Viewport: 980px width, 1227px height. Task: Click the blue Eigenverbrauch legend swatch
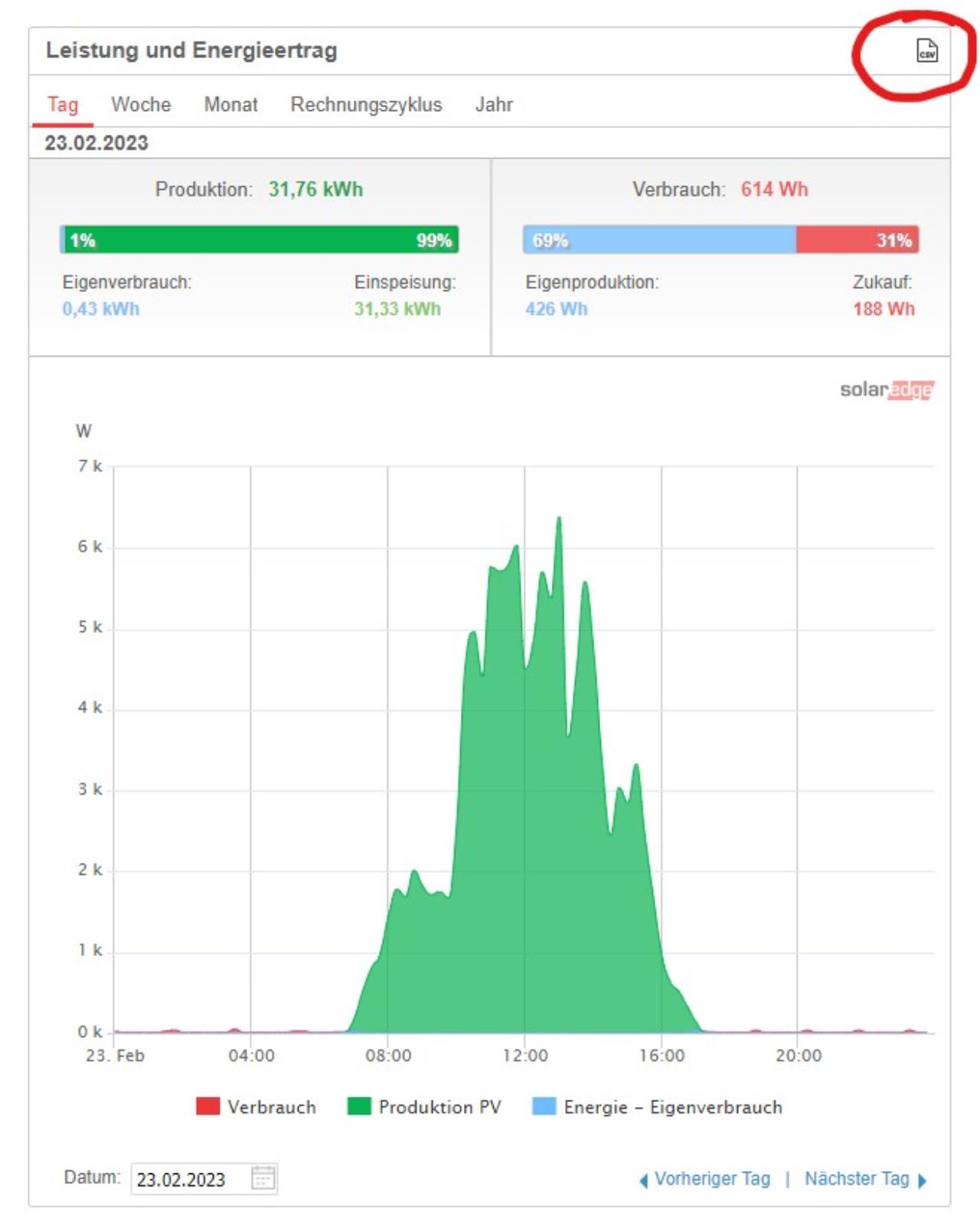(x=544, y=1106)
